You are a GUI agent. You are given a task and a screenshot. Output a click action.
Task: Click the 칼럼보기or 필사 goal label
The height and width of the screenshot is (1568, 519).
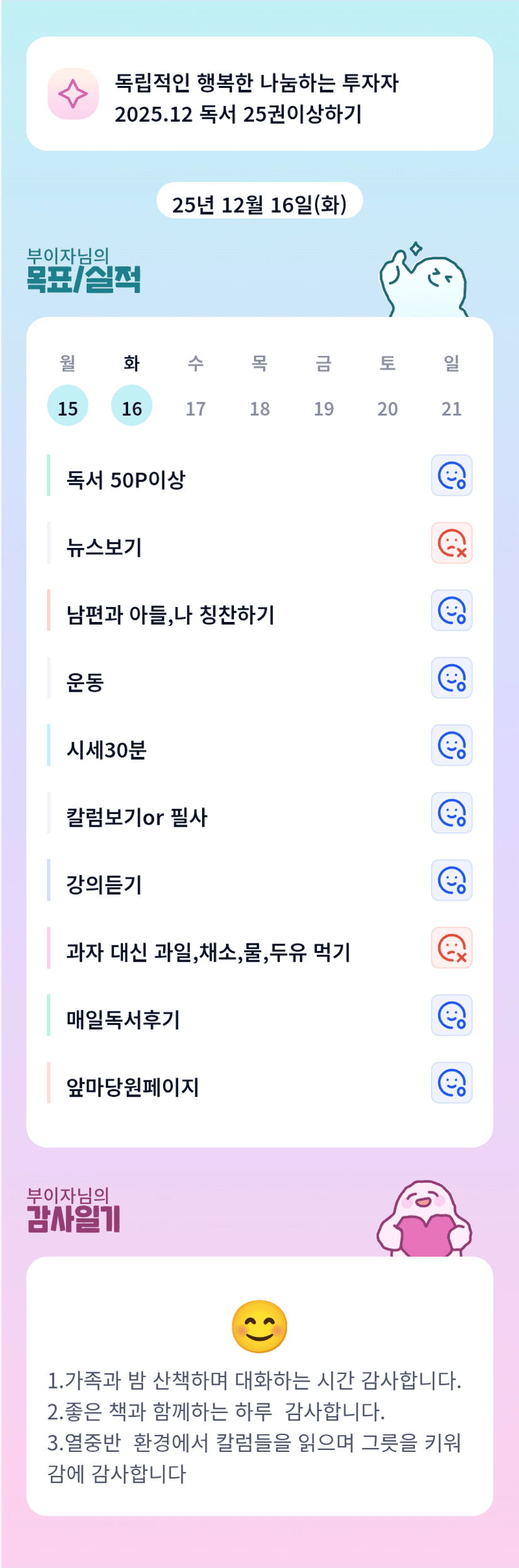coord(137,817)
